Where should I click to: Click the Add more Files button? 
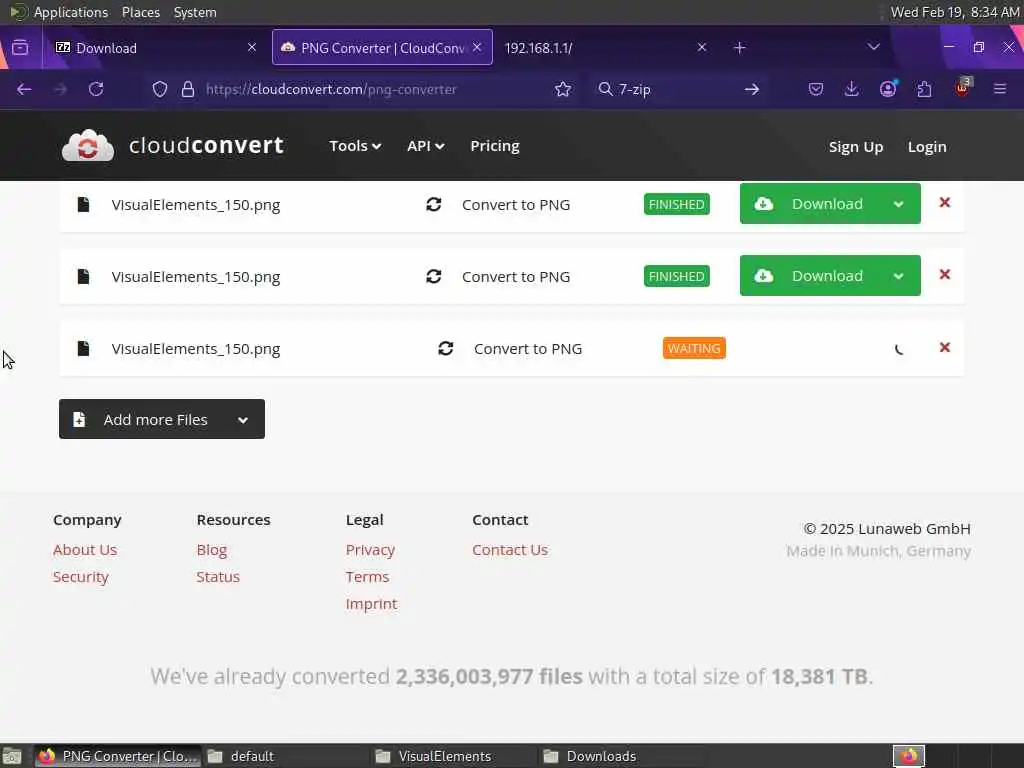pos(161,419)
